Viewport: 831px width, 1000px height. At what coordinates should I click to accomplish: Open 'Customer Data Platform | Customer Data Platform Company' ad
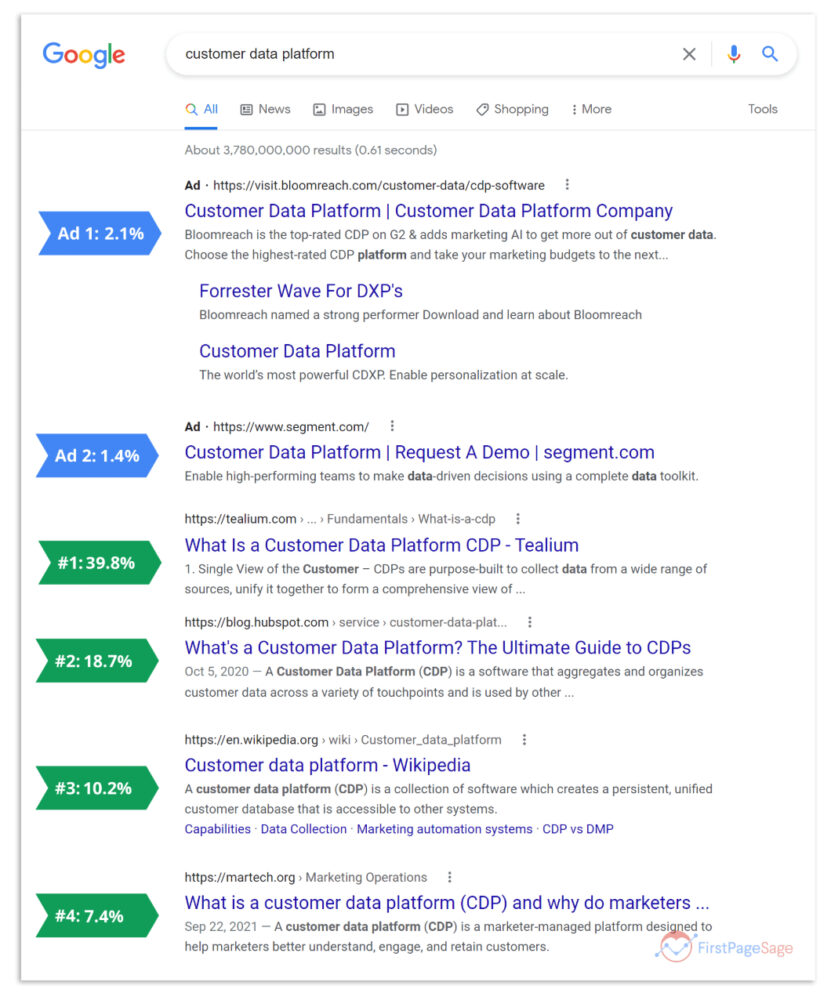(429, 211)
